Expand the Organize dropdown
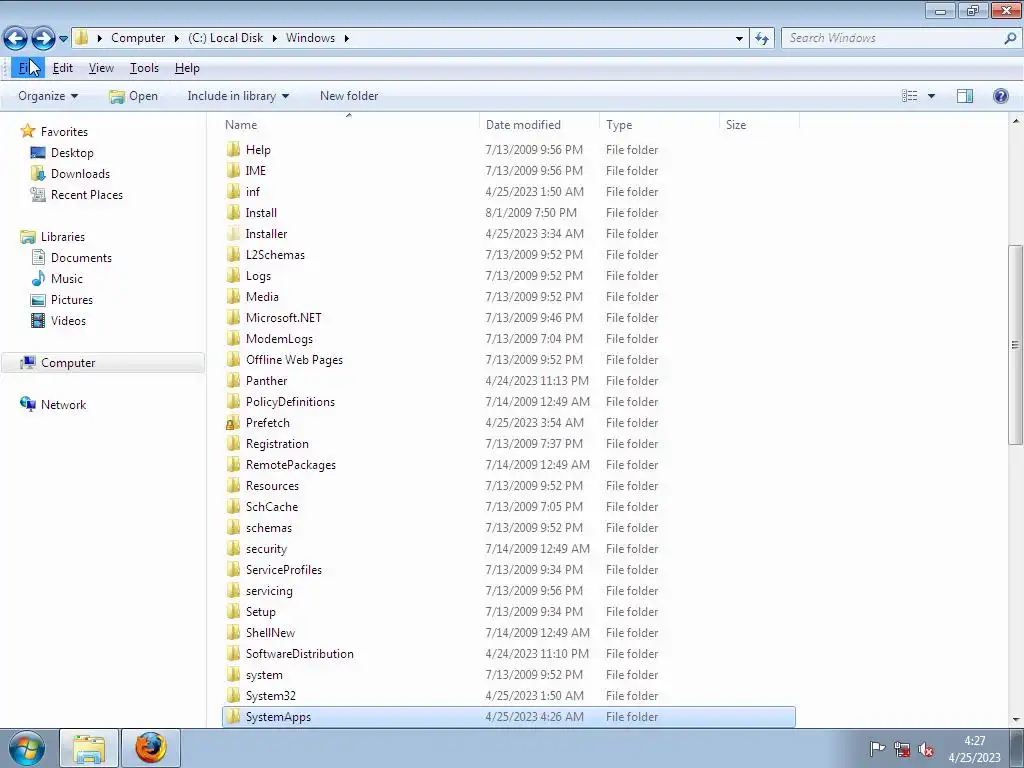Screen dimensions: 1024x768 coord(48,96)
